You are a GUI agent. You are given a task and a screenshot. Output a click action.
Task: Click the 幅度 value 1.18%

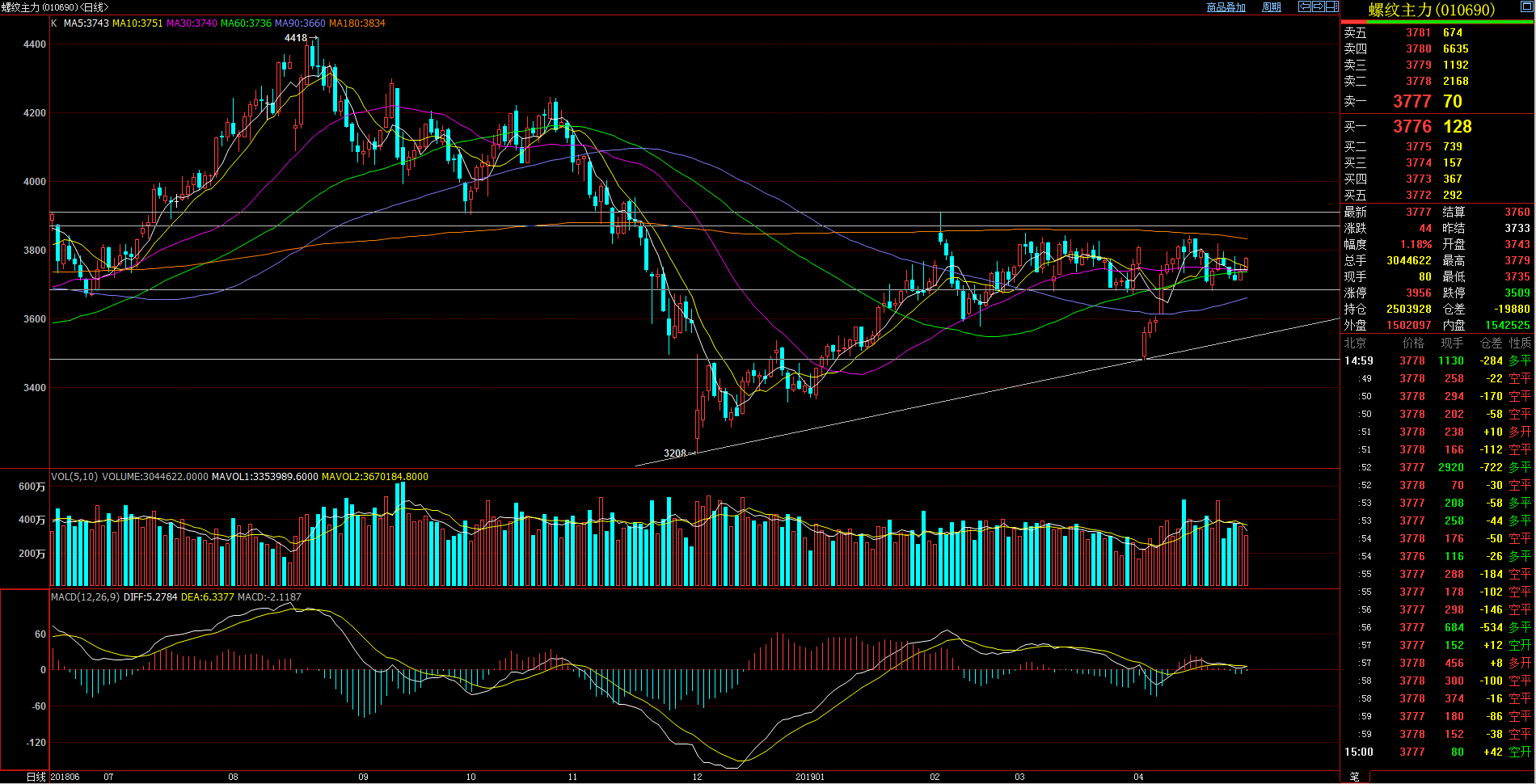(1416, 245)
